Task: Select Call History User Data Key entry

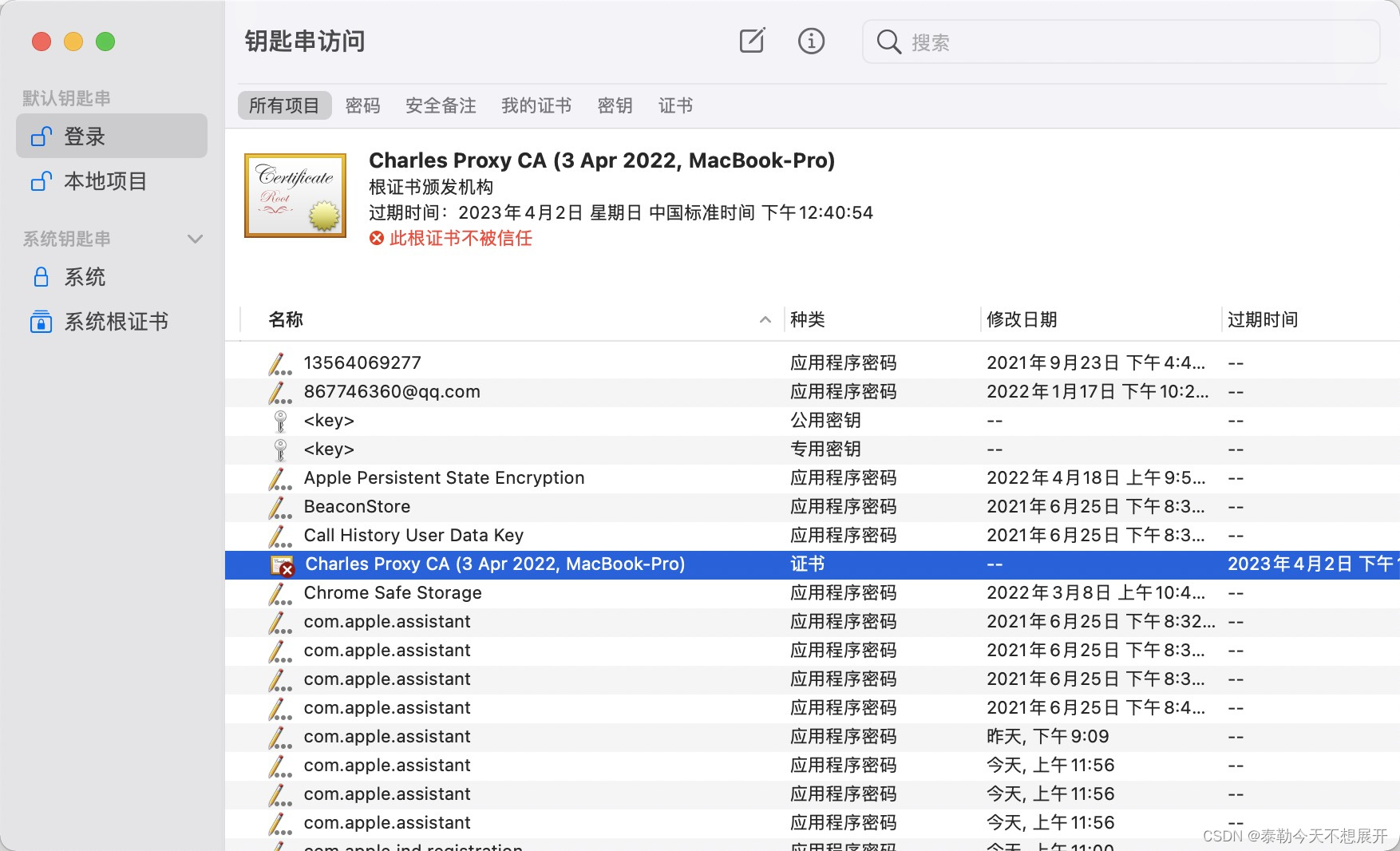Action: [813, 535]
